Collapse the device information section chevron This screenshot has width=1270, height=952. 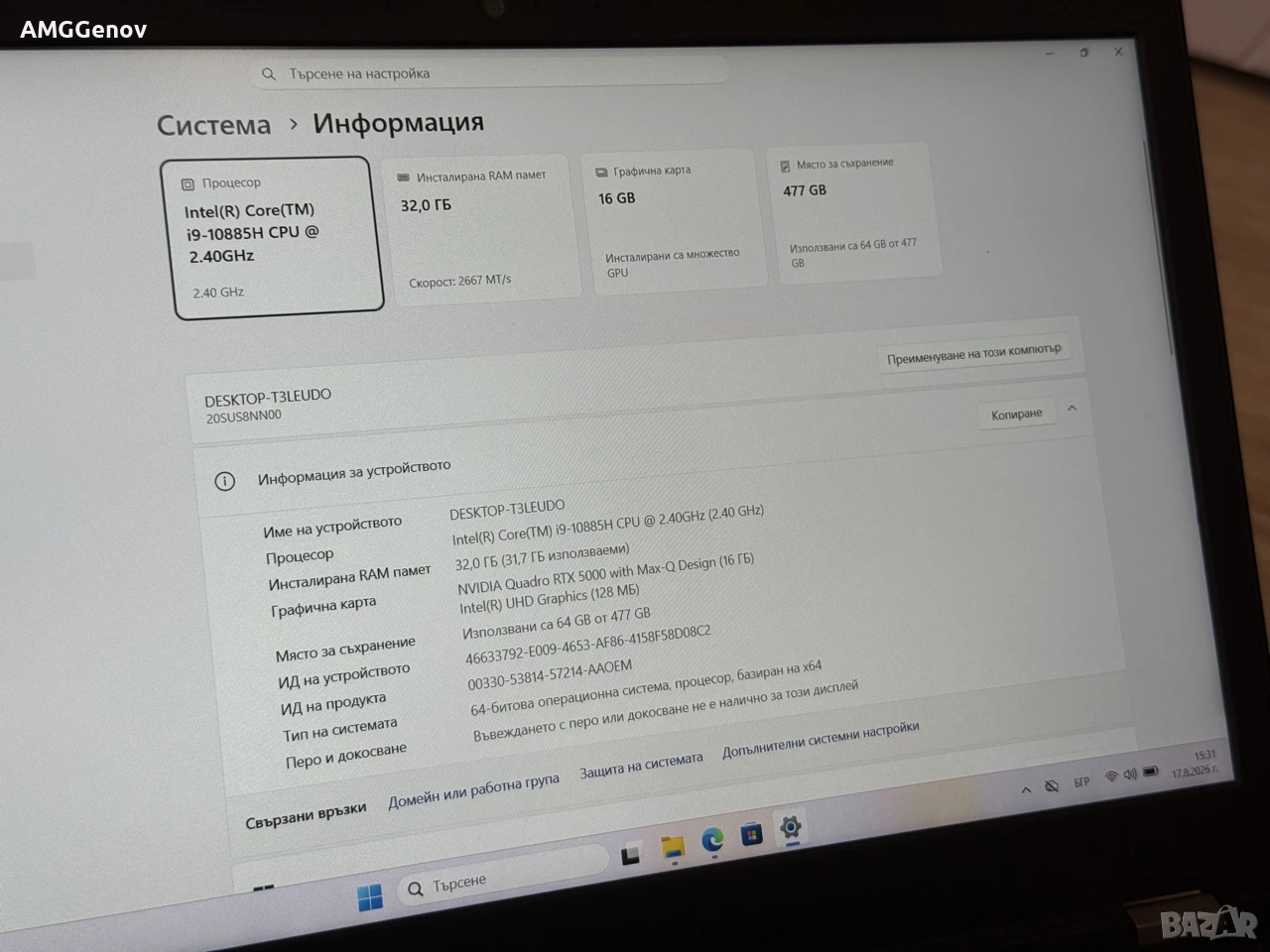(x=1072, y=408)
